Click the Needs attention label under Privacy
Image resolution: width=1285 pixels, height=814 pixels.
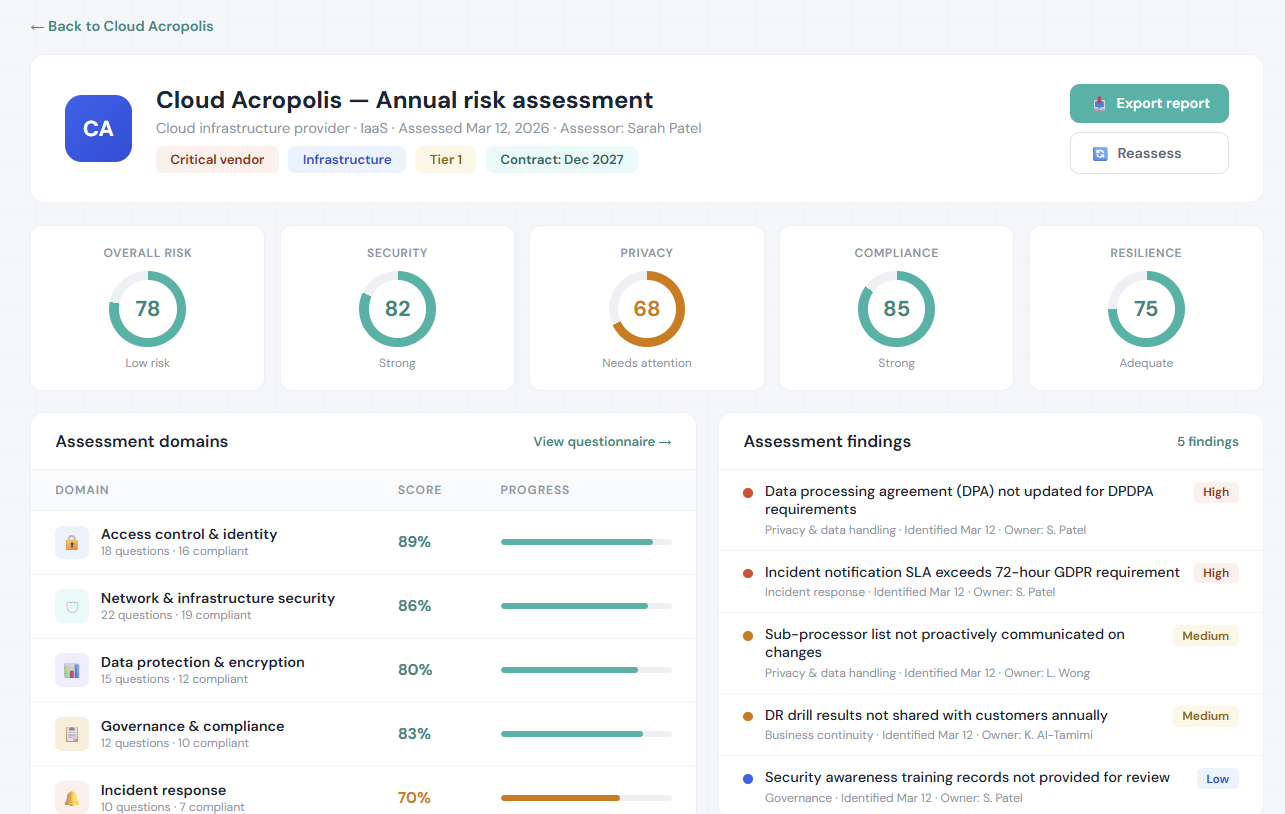647,363
